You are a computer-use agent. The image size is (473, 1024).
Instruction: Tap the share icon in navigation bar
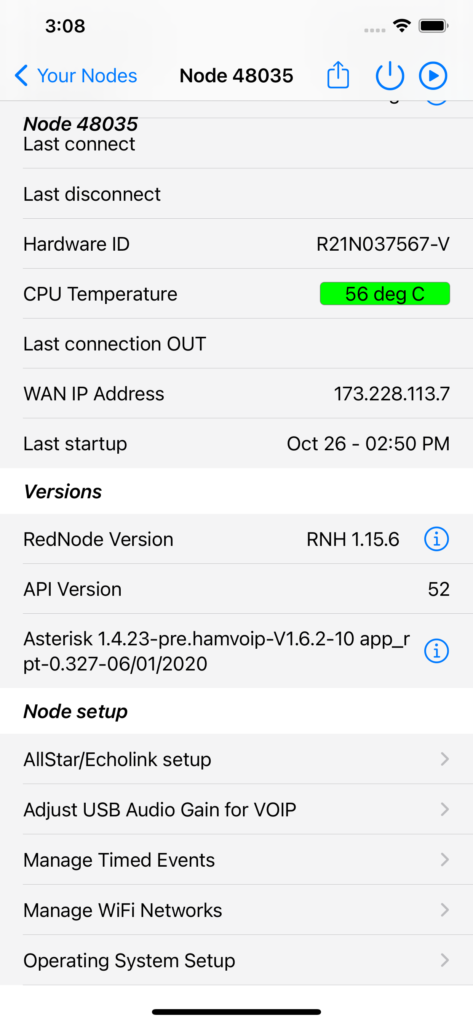pos(338,76)
